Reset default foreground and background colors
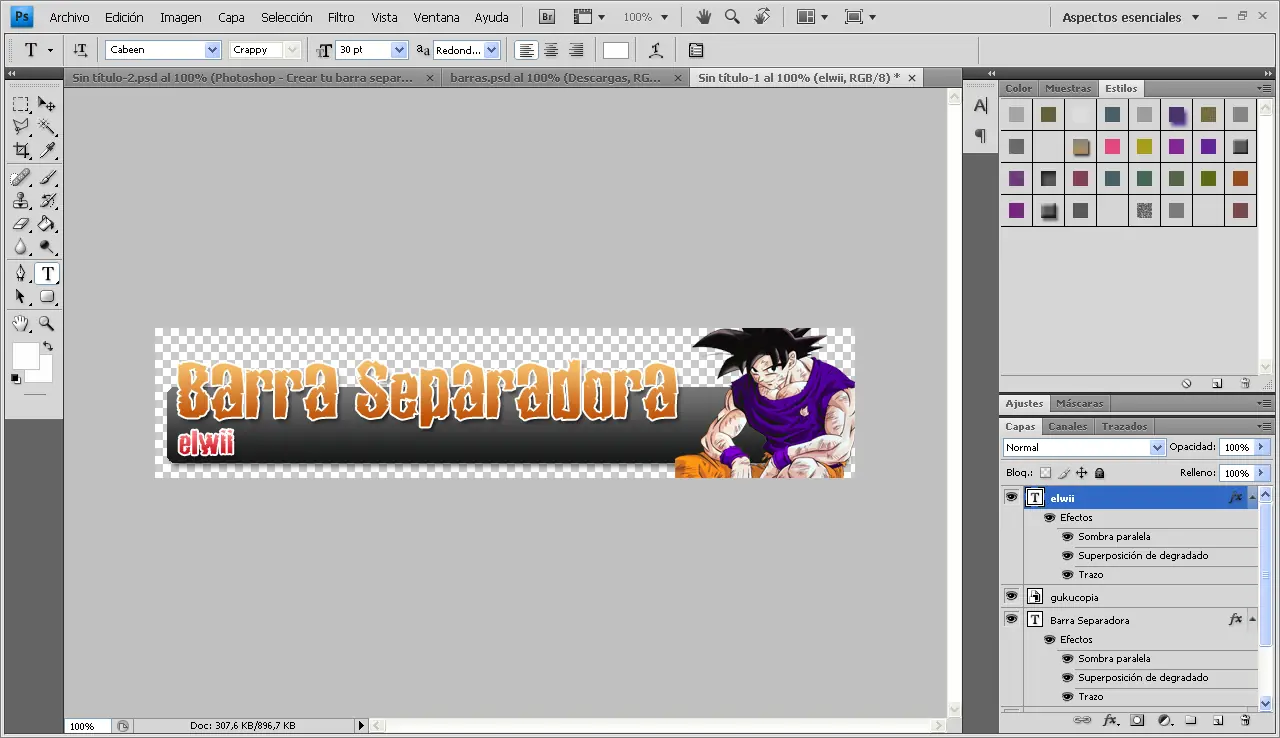The width and height of the screenshot is (1280, 738). 15,378
